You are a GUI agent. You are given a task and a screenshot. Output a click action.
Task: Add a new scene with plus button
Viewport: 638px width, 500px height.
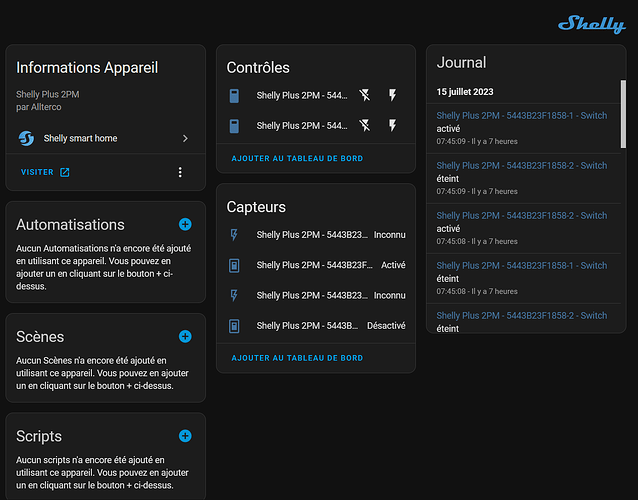click(x=185, y=336)
